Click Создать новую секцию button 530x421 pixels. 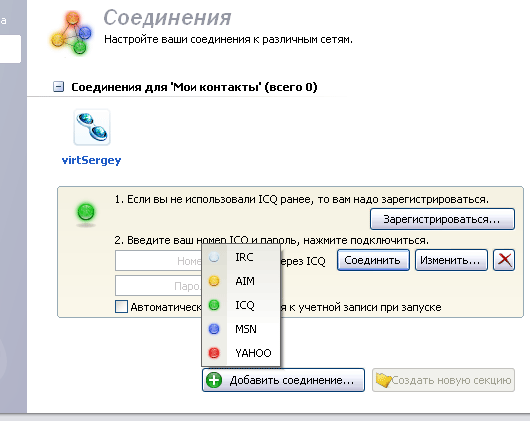tap(443, 380)
